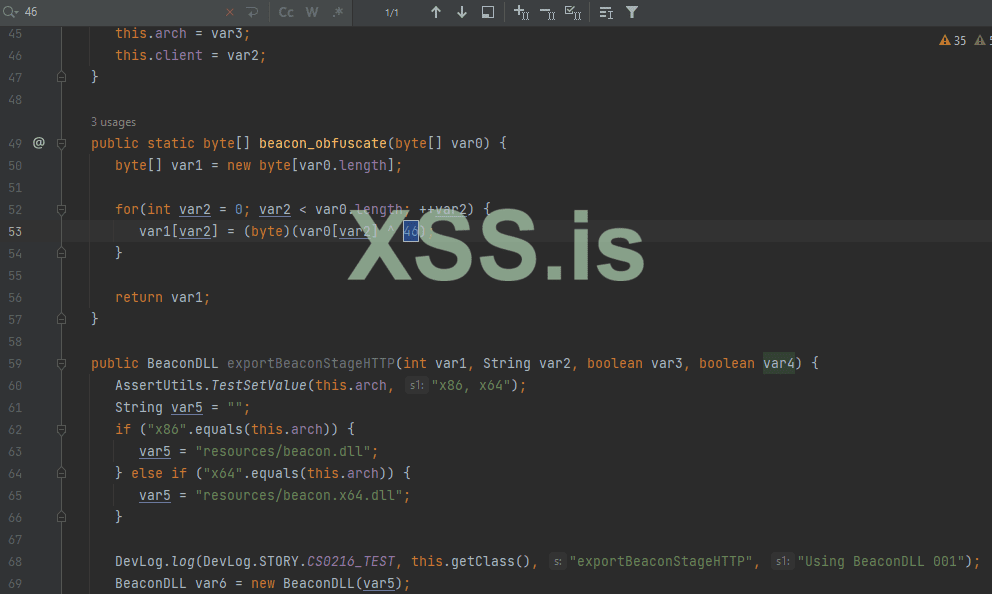
Task: Add selection for next occurrence icon
Action: 521,12
